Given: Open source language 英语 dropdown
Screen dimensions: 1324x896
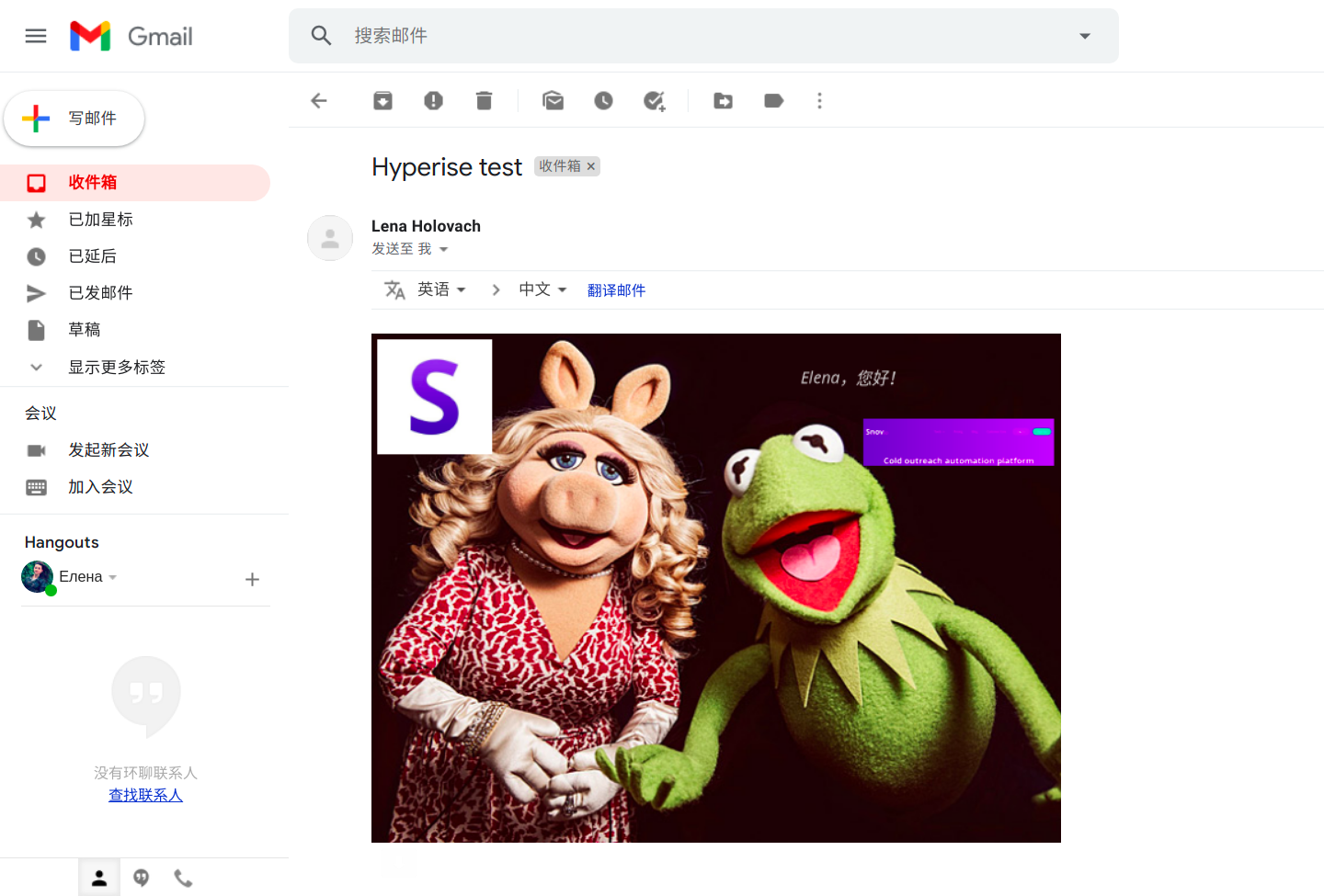Looking at the screenshot, I should click(x=441, y=289).
